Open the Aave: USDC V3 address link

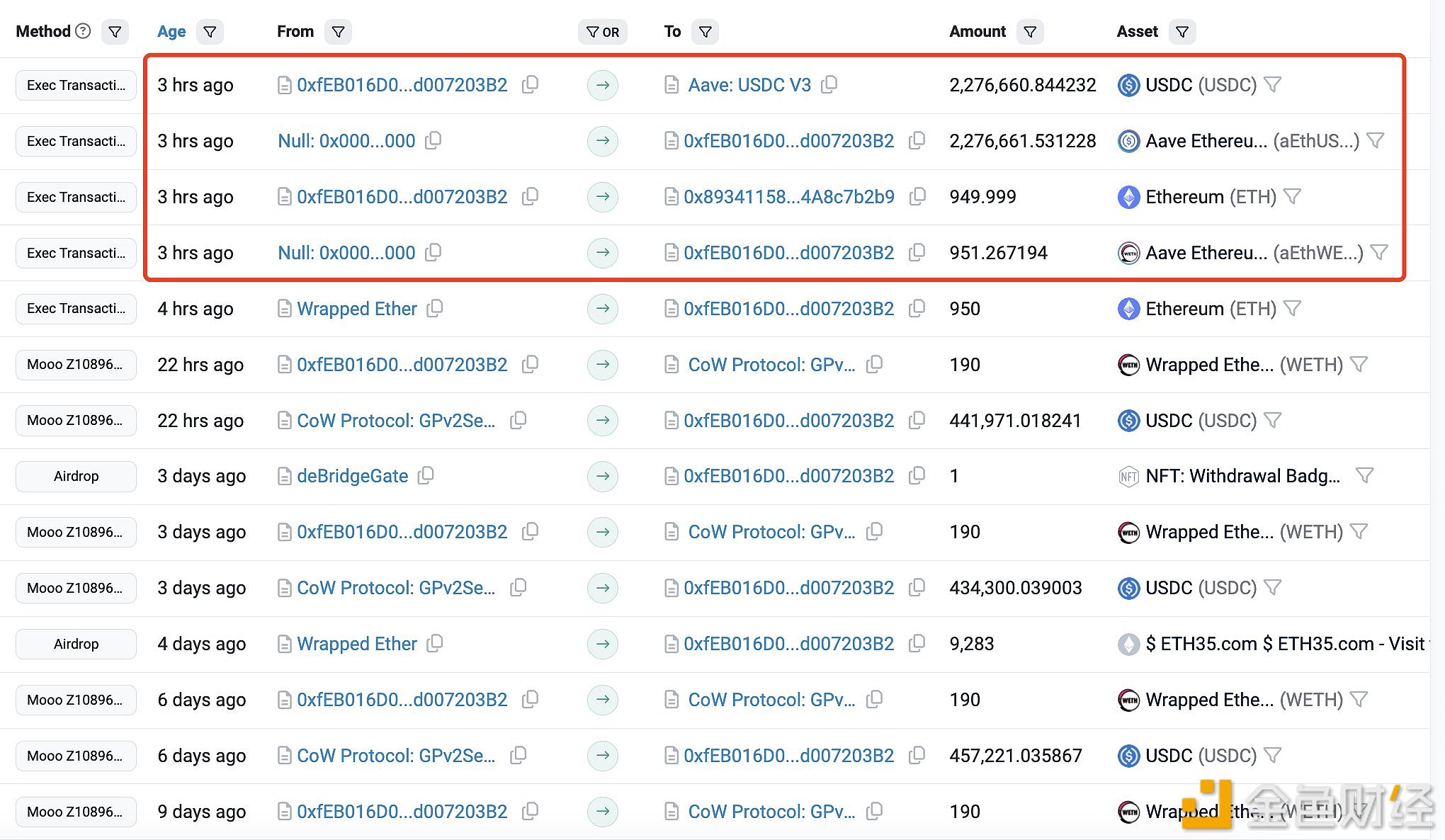(749, 85)
